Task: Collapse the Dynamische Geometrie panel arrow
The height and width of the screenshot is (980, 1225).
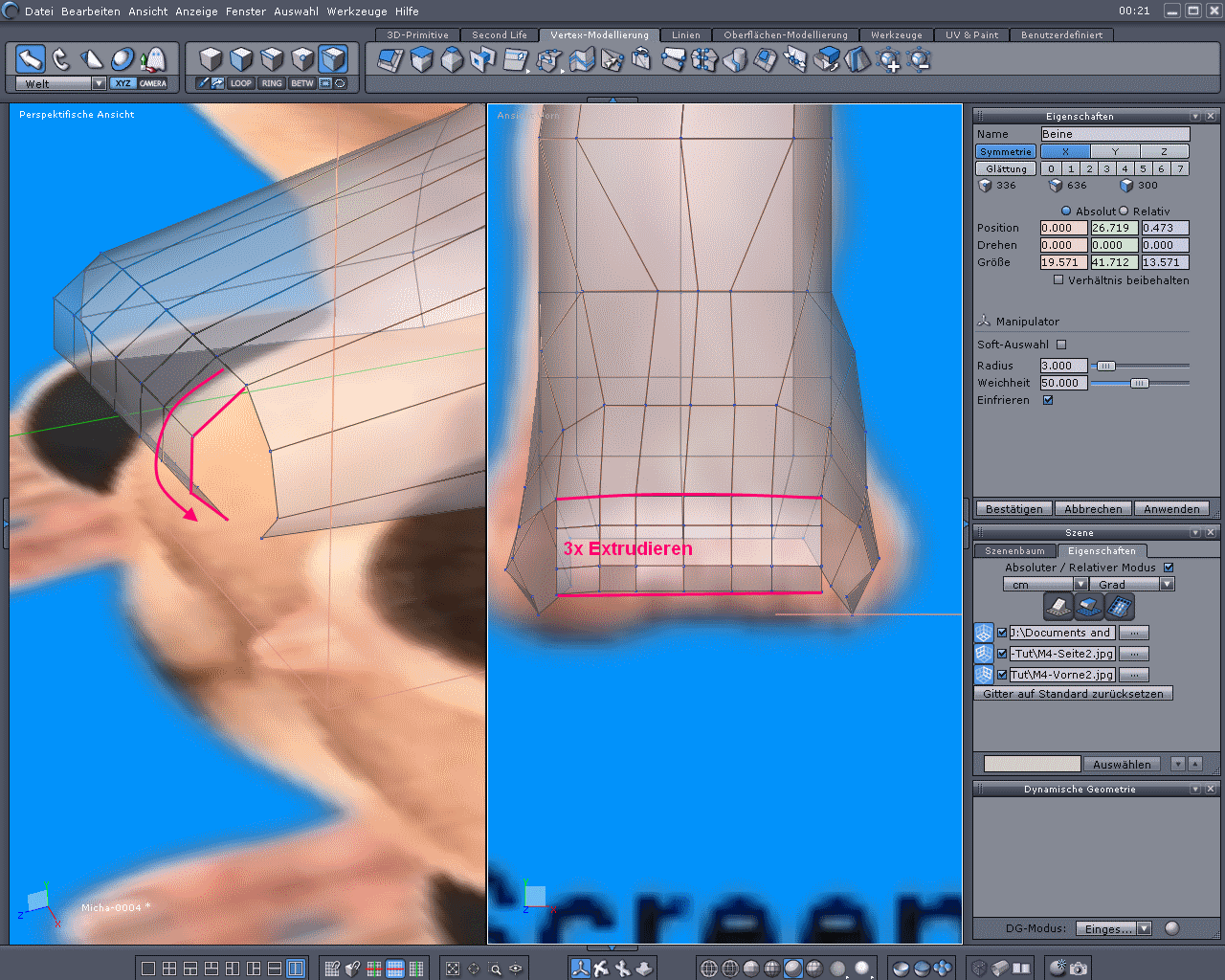Action: tap(1195, 790)
